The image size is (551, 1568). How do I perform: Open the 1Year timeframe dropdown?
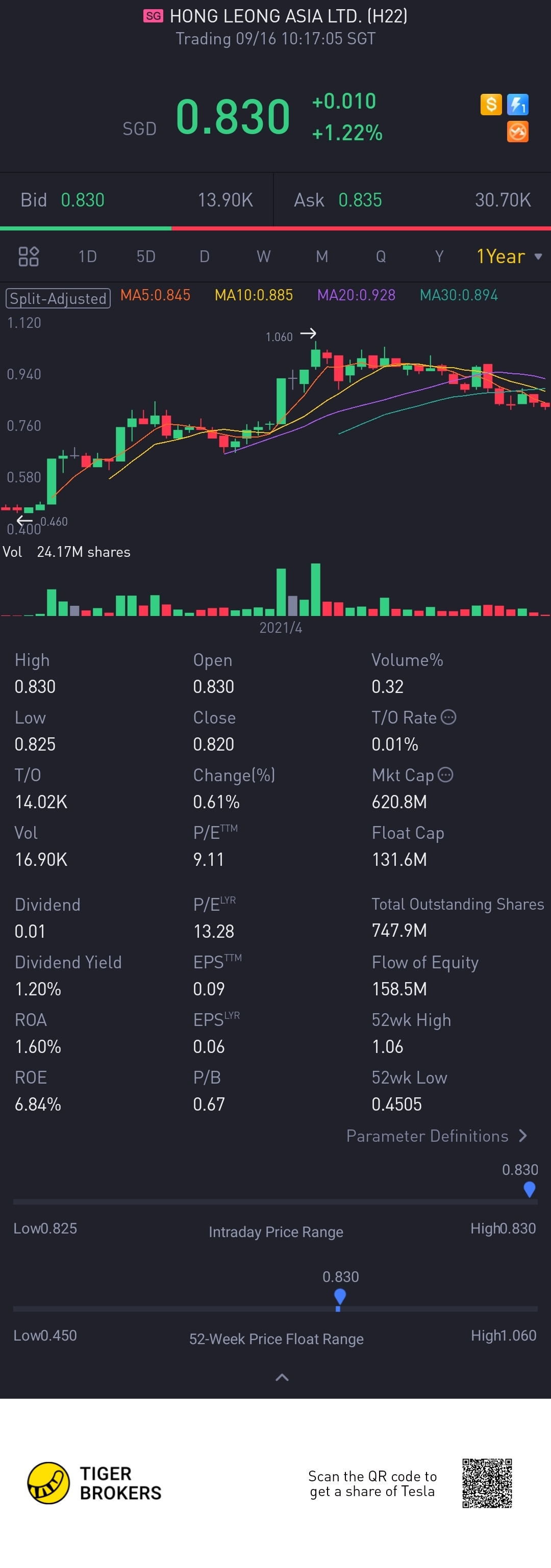click(509, 256)
